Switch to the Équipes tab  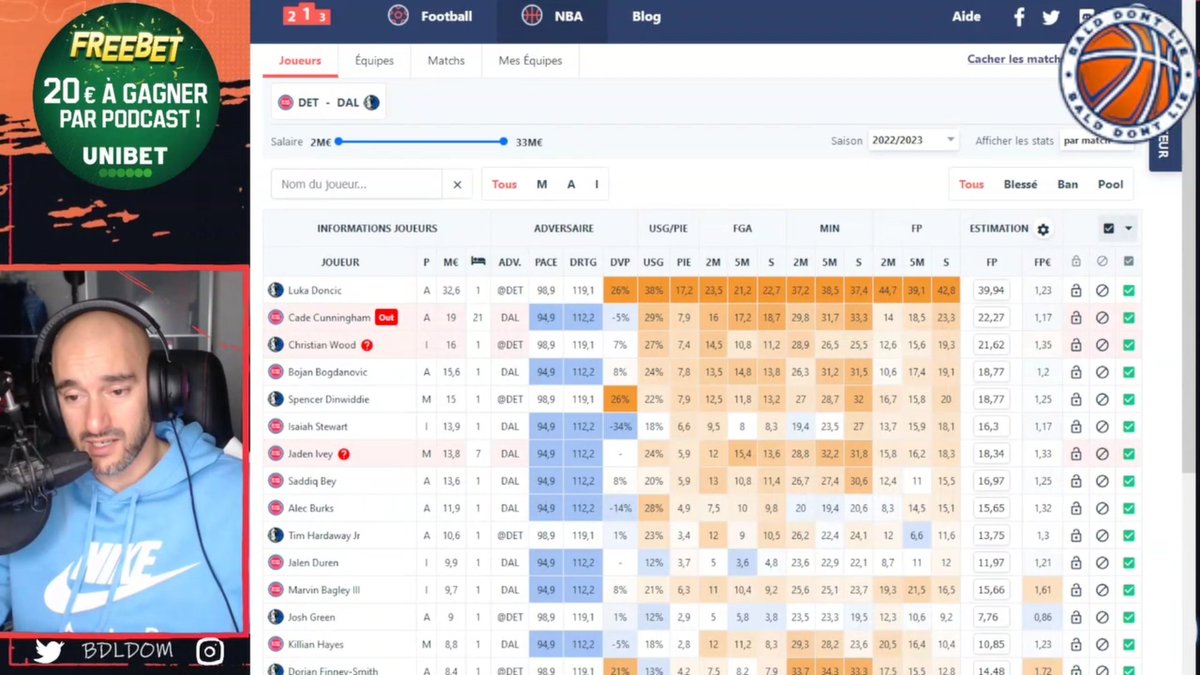[374, 60]
